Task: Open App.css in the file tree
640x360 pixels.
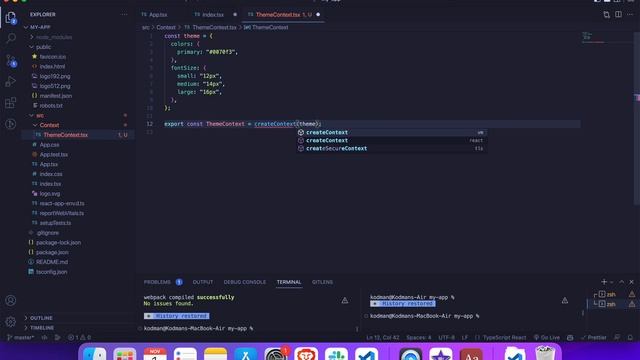Action: tap(49, 145)
